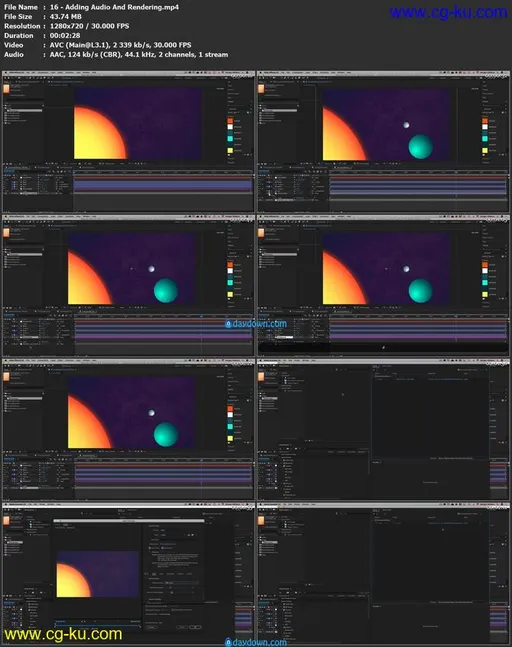Click the teal planet in second frame's viewer
The image size is (512, 647).
click(x=420, y=146)
